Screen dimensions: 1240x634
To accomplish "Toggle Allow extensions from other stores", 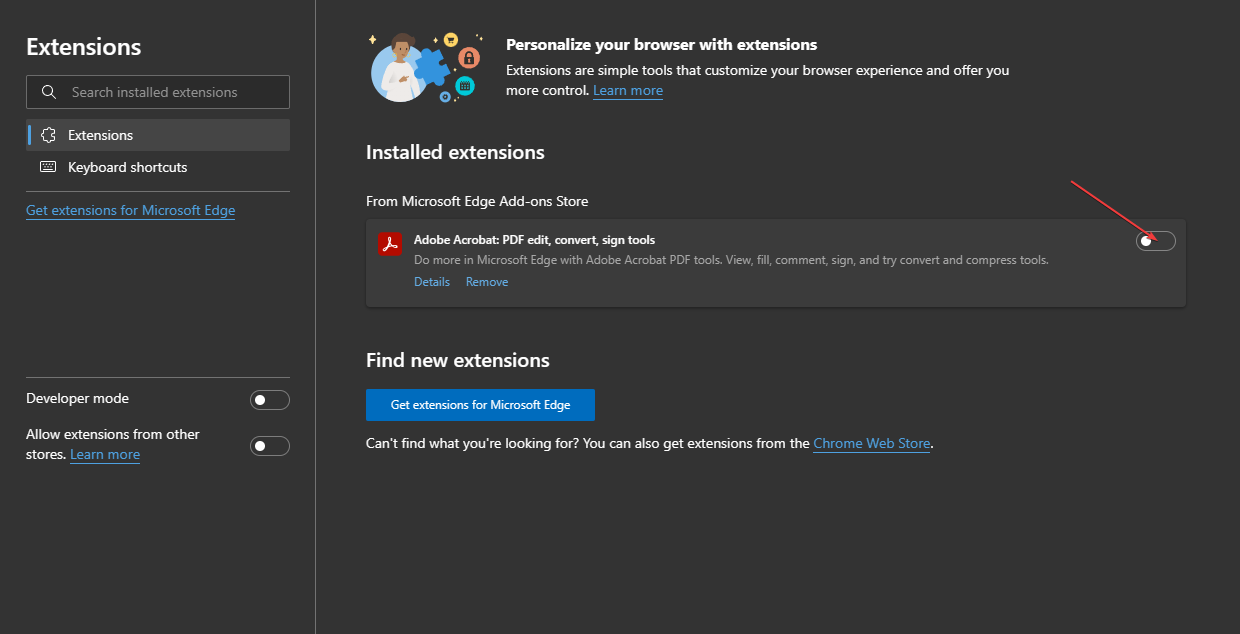I will pyautogui.click(x=269, y=446).
